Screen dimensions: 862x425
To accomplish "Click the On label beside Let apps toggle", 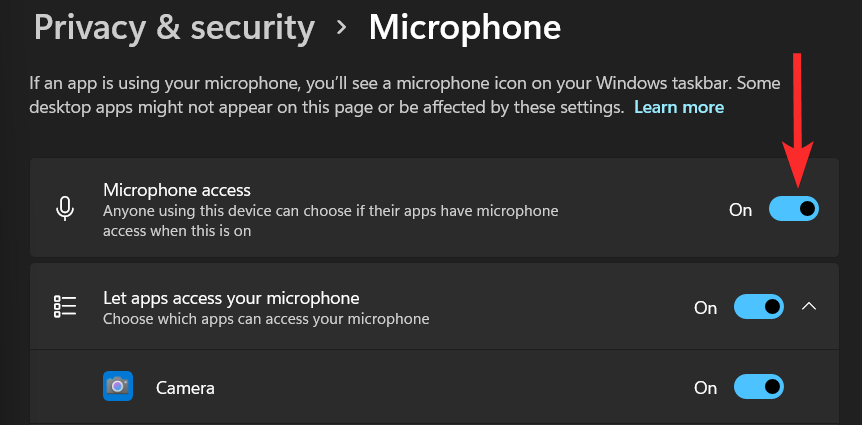I will click(x=705, y=307).
